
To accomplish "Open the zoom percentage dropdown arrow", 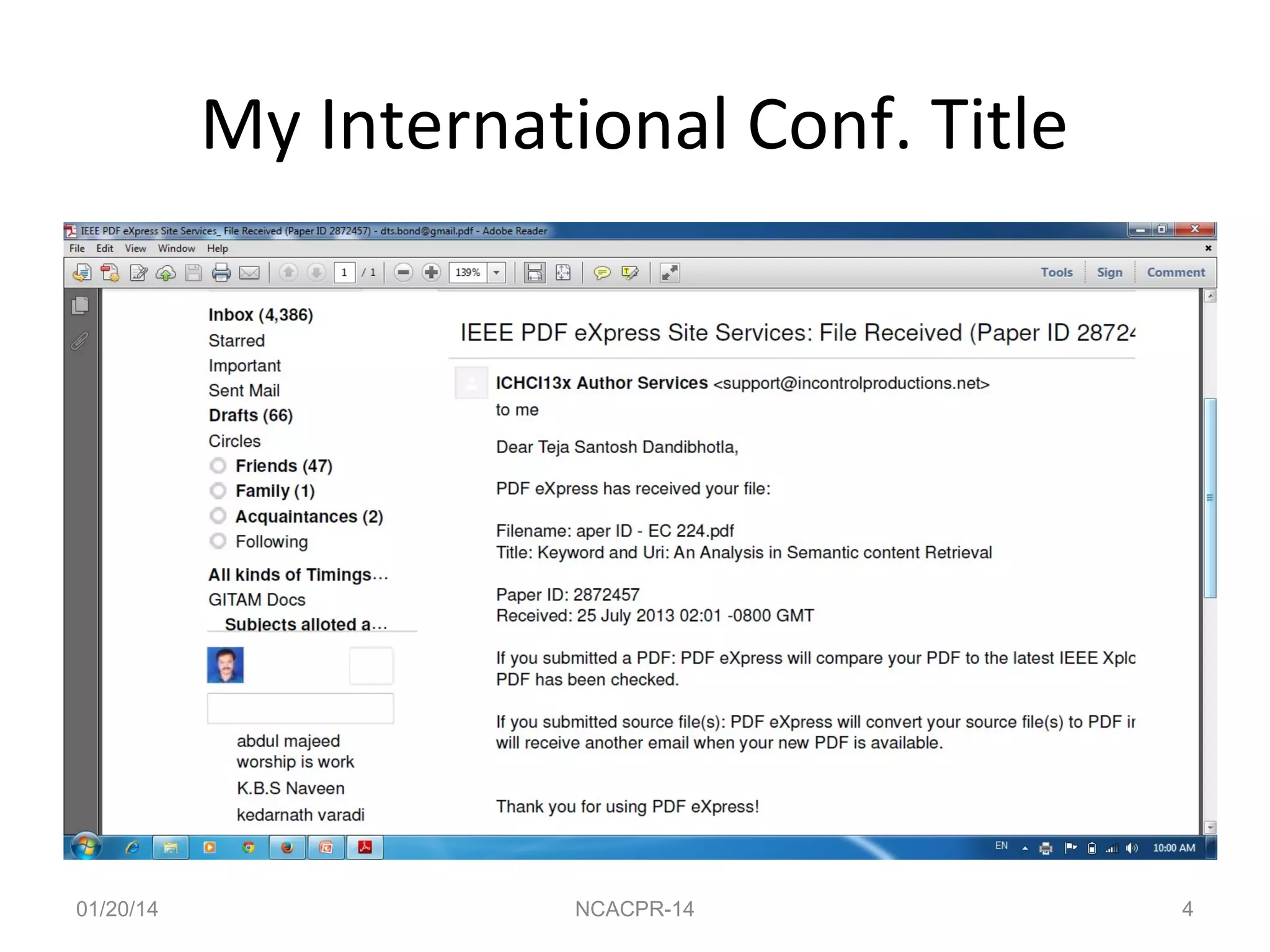I will click(496, 273).
